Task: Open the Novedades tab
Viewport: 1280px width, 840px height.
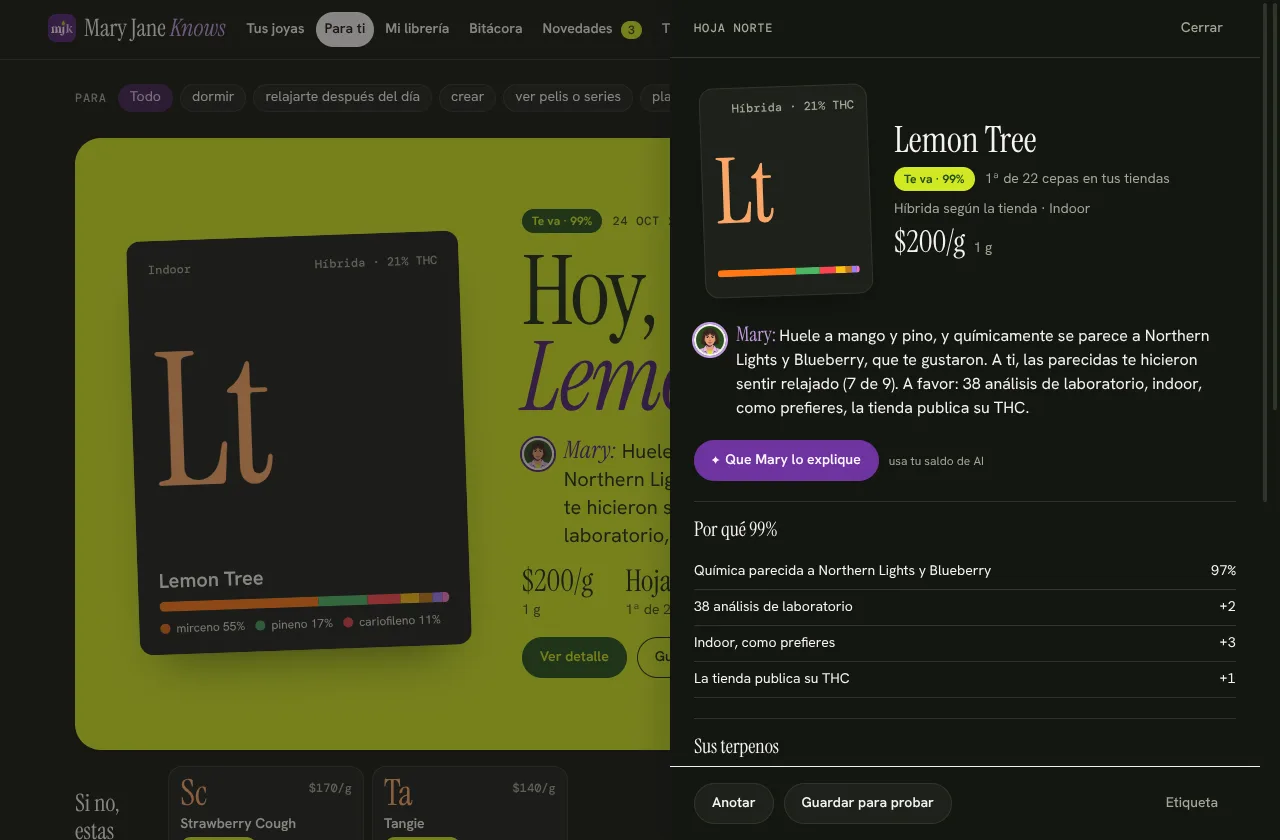Action: coord(591,29)
